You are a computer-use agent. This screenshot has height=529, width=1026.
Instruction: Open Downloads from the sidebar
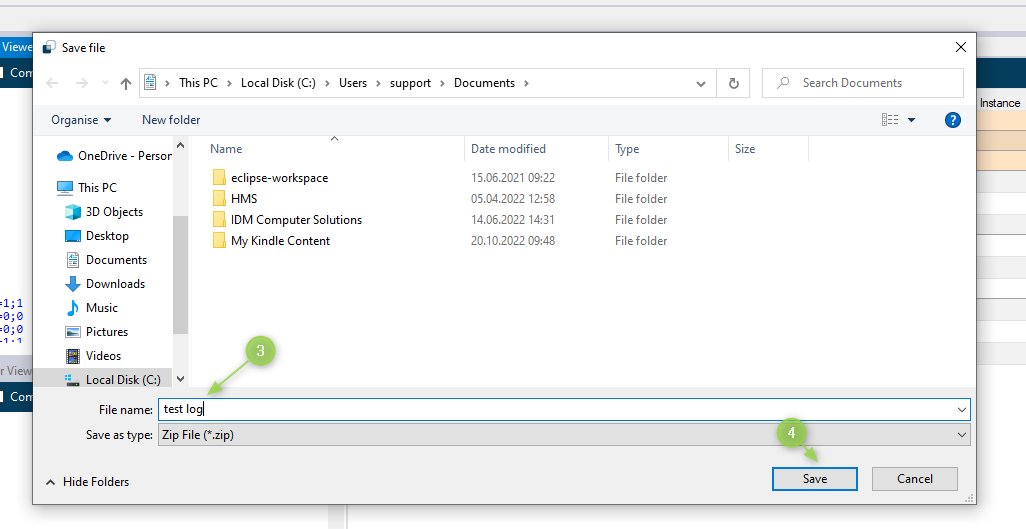pyautogui.click(x=115, y=284)
